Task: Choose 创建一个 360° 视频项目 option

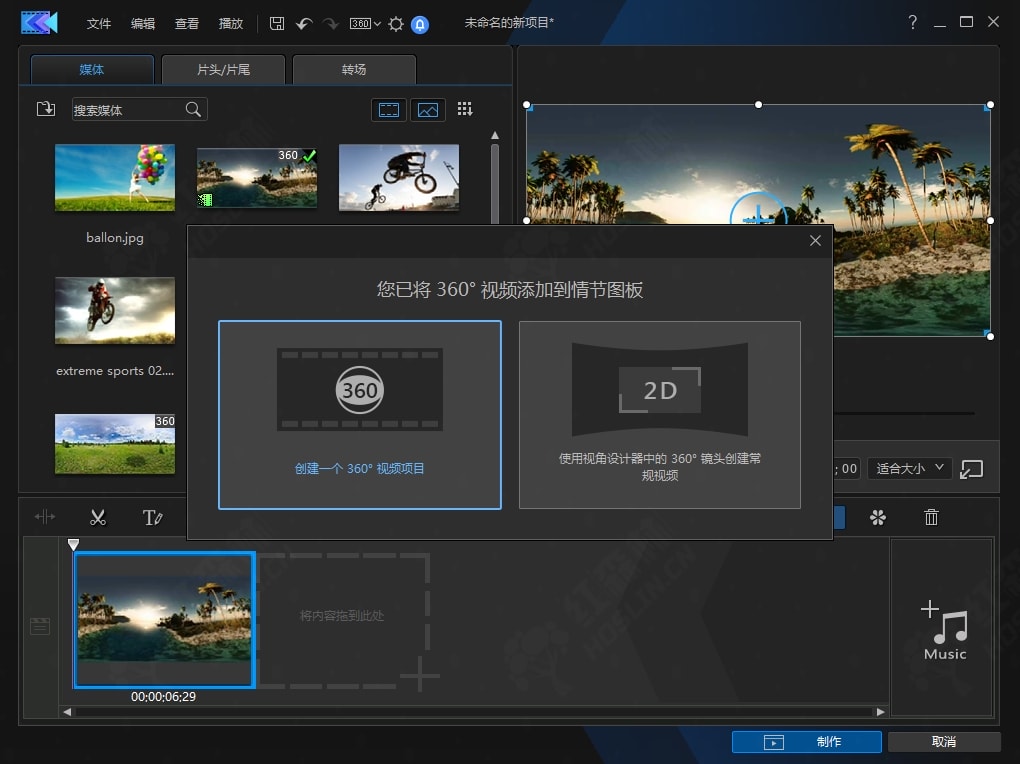Action: (360, 415)
